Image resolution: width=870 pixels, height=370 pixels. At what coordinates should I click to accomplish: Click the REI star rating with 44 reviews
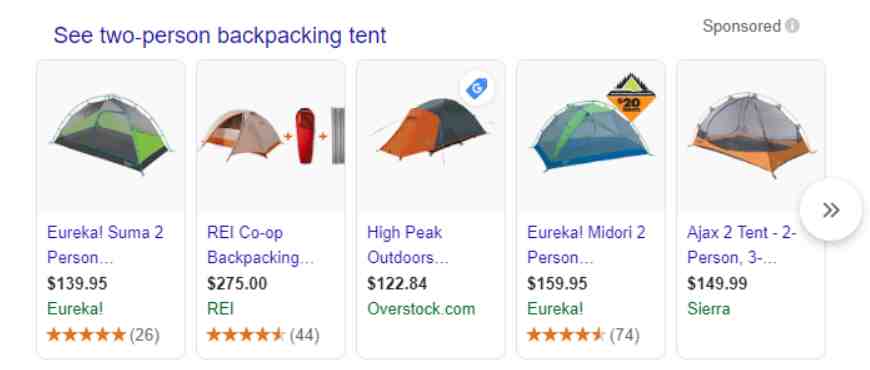(263, 335)
